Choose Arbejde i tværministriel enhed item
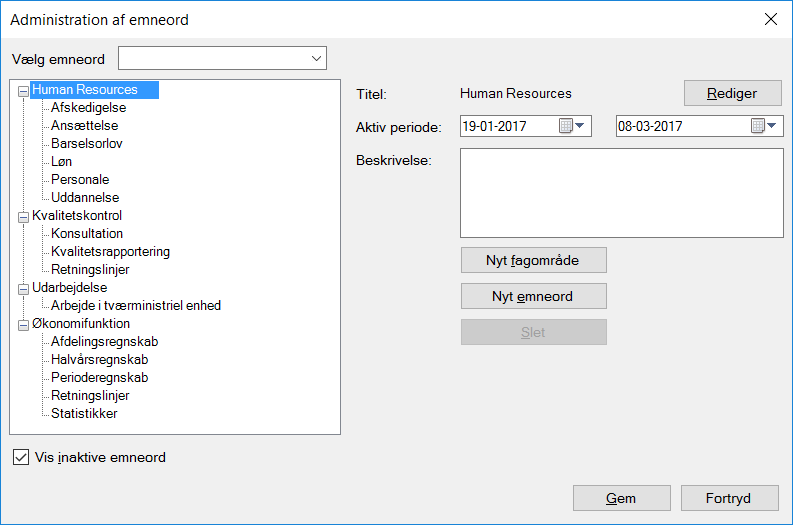 pos(136,306)
